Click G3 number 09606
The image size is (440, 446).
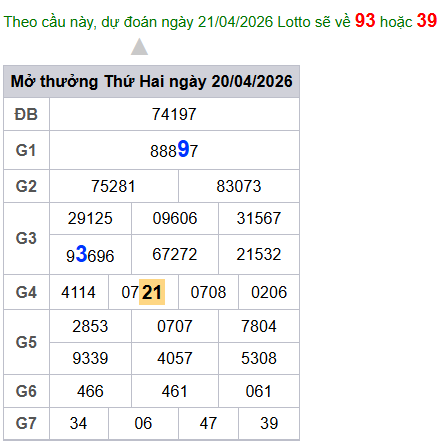(x=175, y=219)
